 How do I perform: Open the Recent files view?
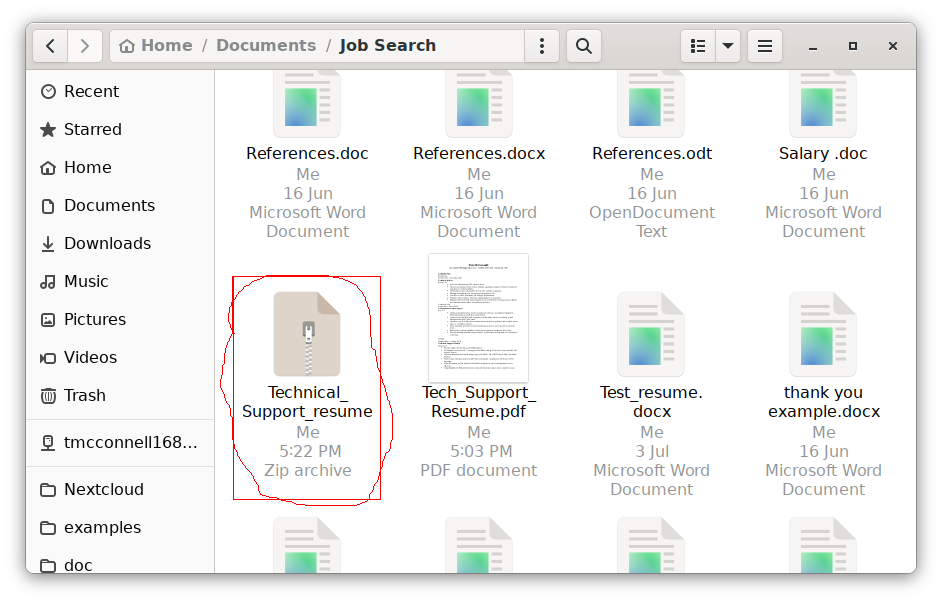[90, 91]
